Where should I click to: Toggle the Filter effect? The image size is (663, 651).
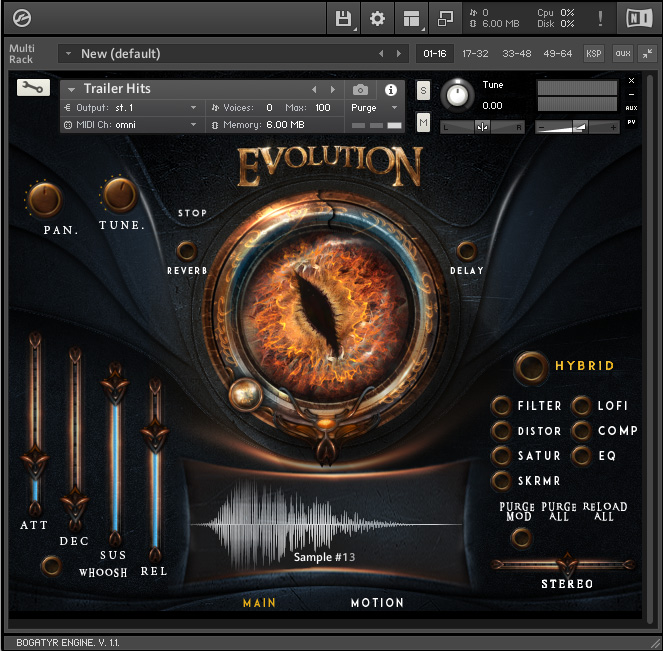click(x=501, y=406)
